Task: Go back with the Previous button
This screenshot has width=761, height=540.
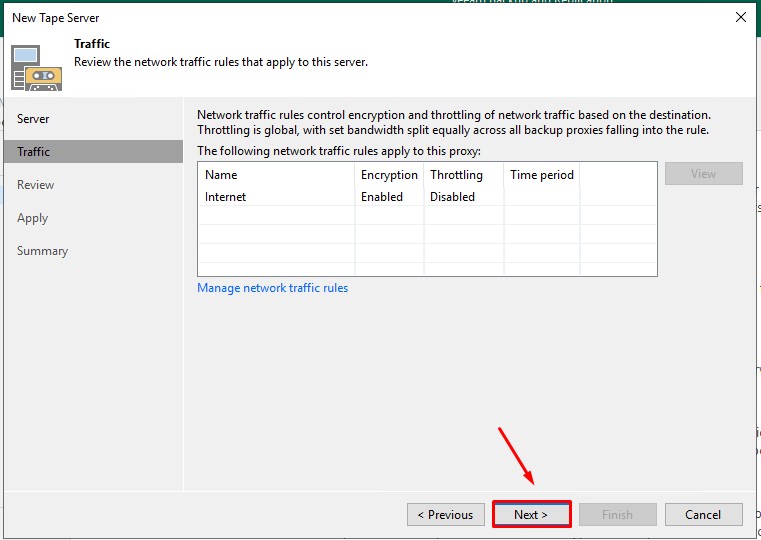Action: click(x=446, y=515)
